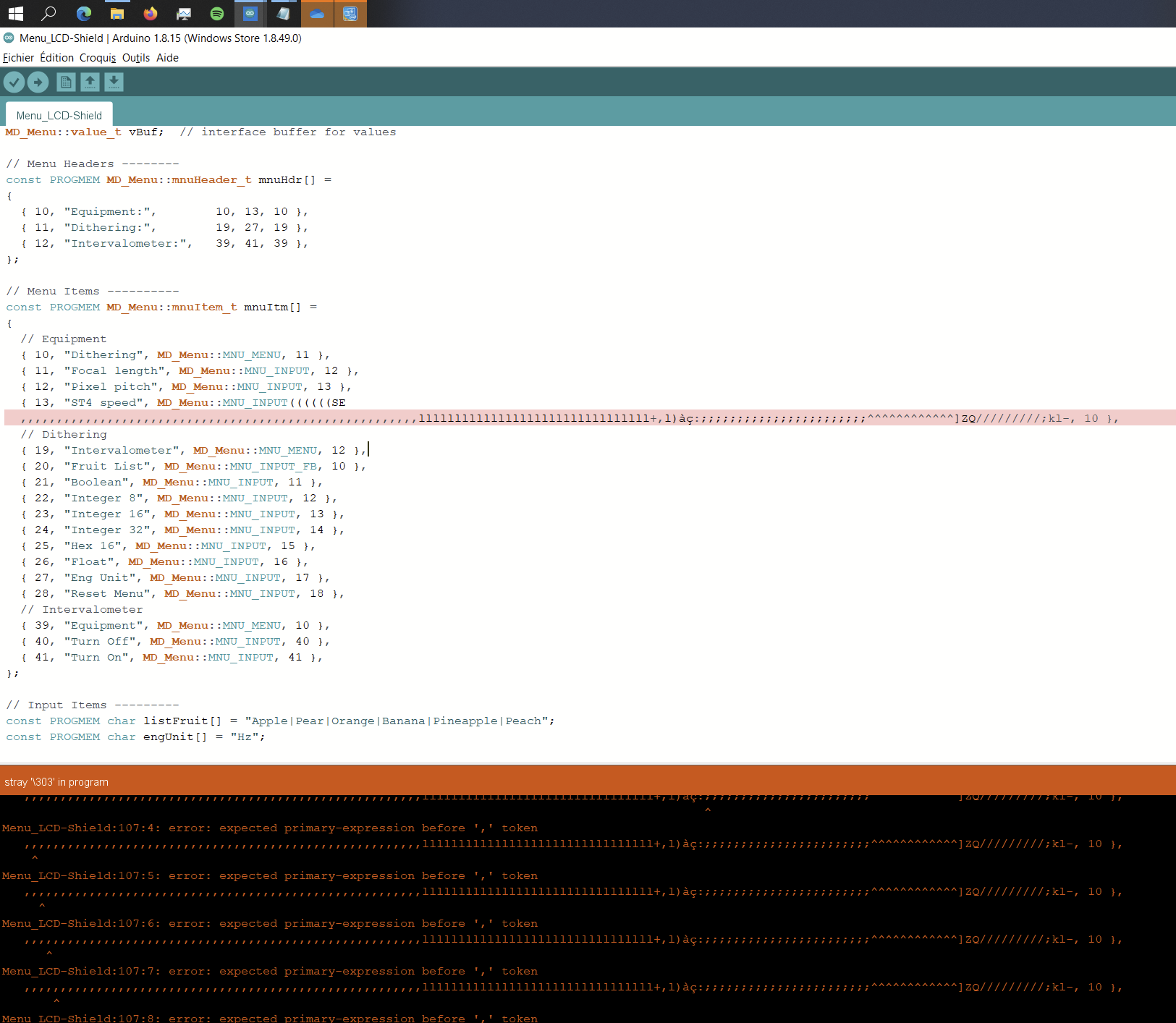Click the "Equipment:" header row

(165, 212)
